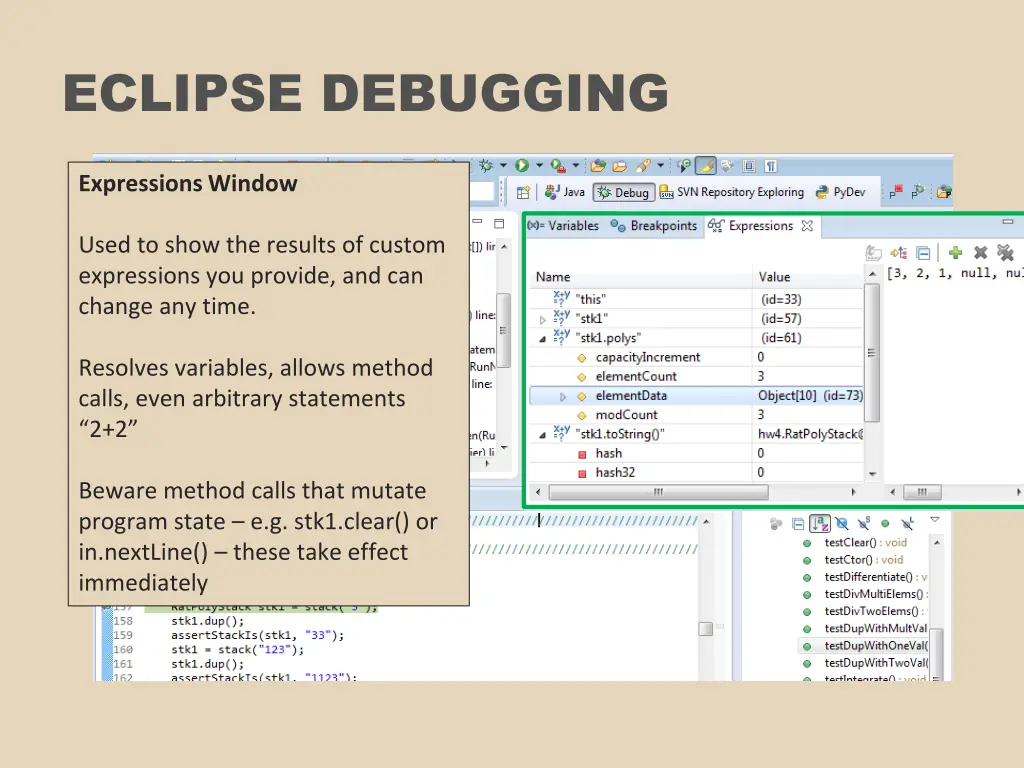Resume execution with the green run icon
The width and height of the screenshot is (1024, 768).
pyautogui.click(x=520, y=165)
